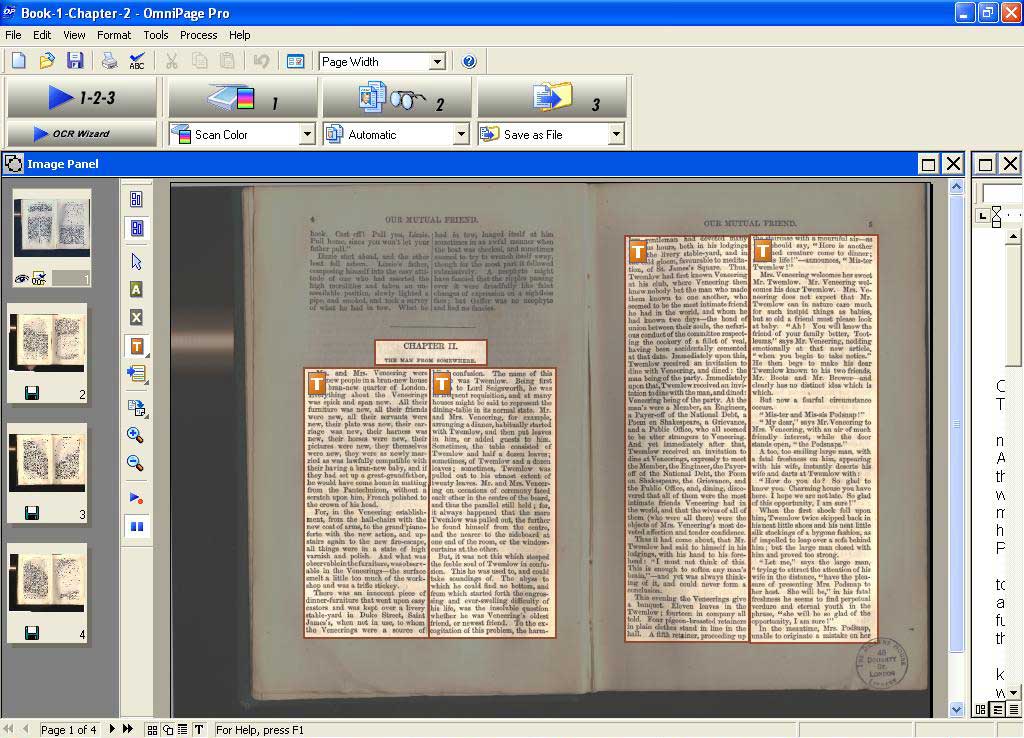Click the step 3 Export Results button

(x=552, y=98)
